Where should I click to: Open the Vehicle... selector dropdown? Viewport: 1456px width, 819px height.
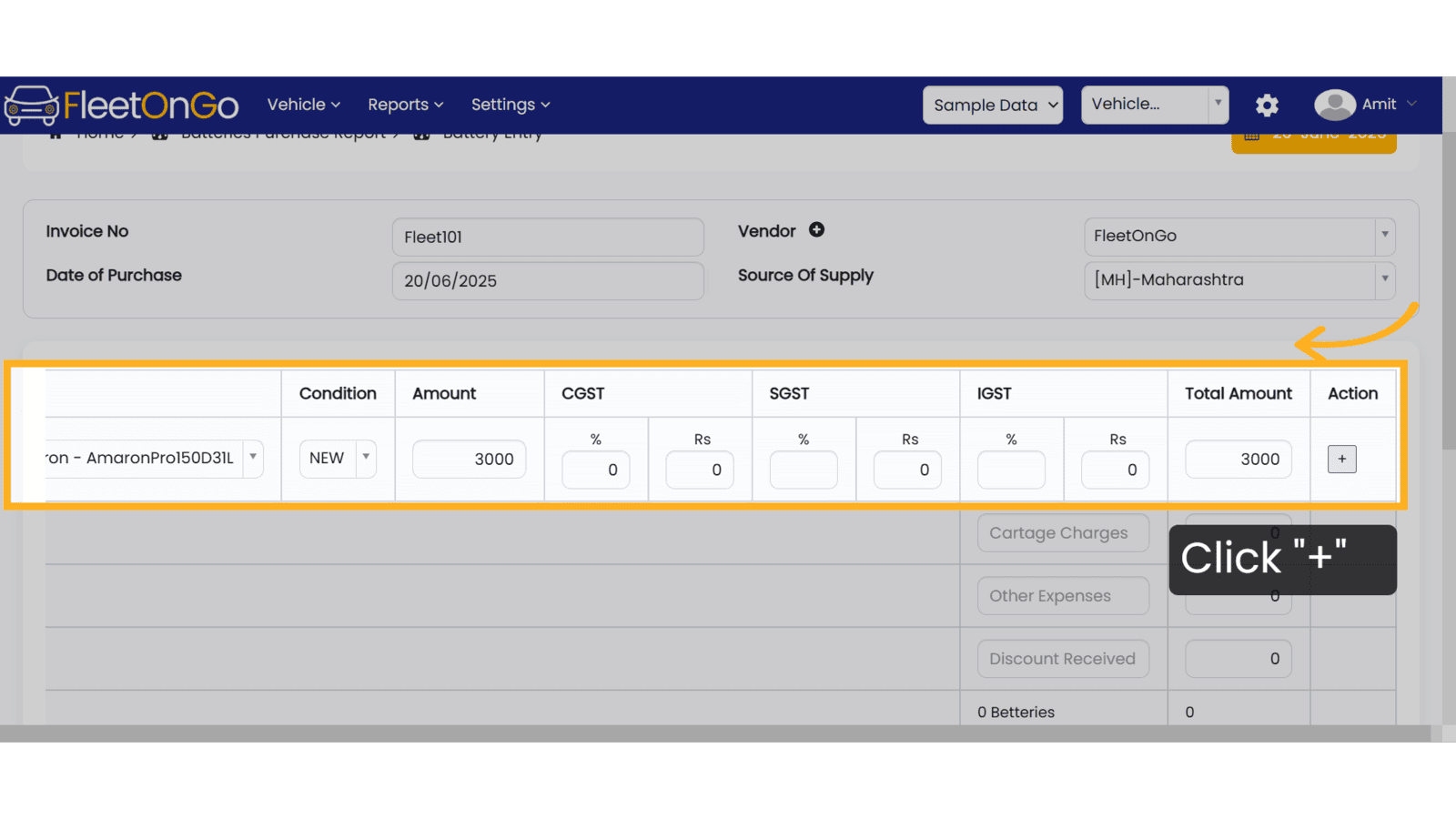point(1155,105)
